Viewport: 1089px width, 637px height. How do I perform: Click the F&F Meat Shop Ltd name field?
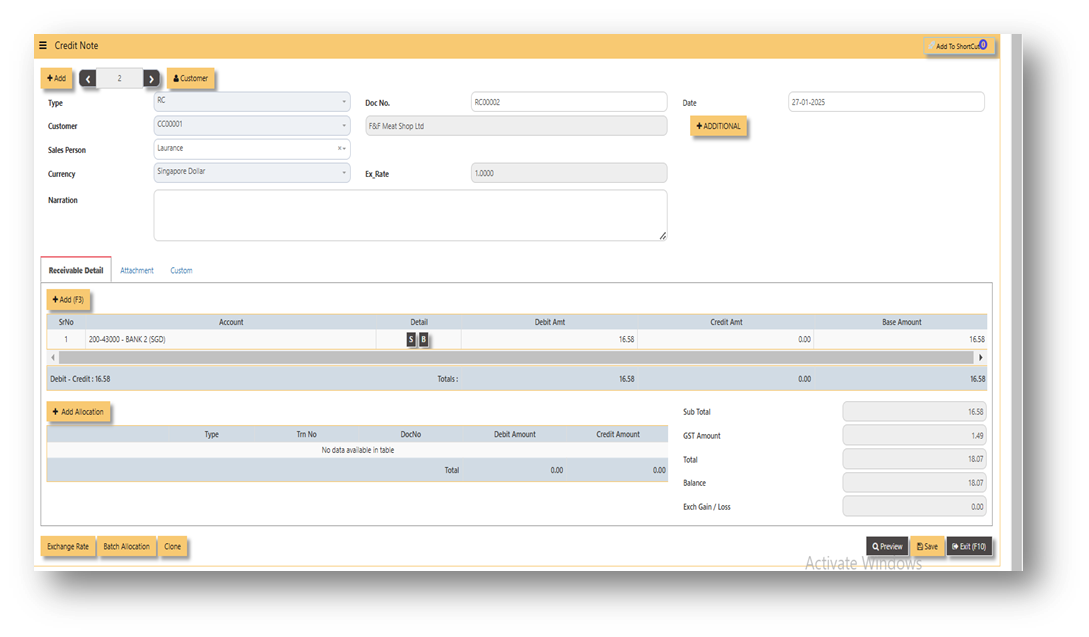pos(516,126)
